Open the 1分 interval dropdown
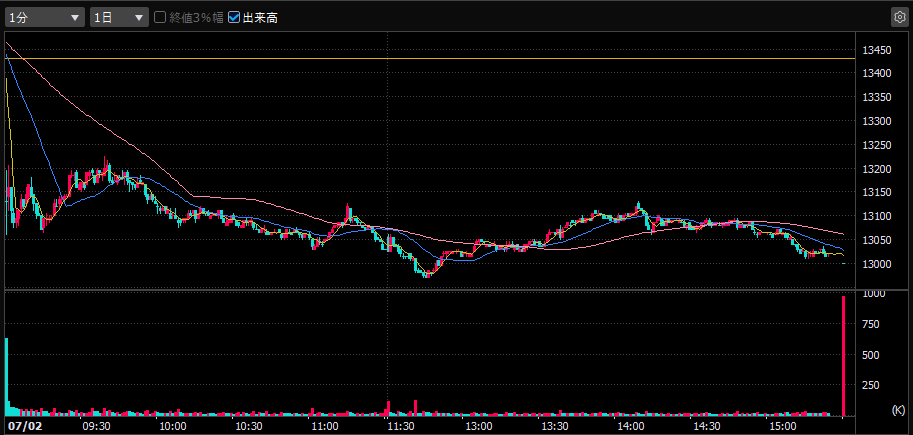Image resolution: width=913 pixels, height=435 pixels. tap(44, 17)
